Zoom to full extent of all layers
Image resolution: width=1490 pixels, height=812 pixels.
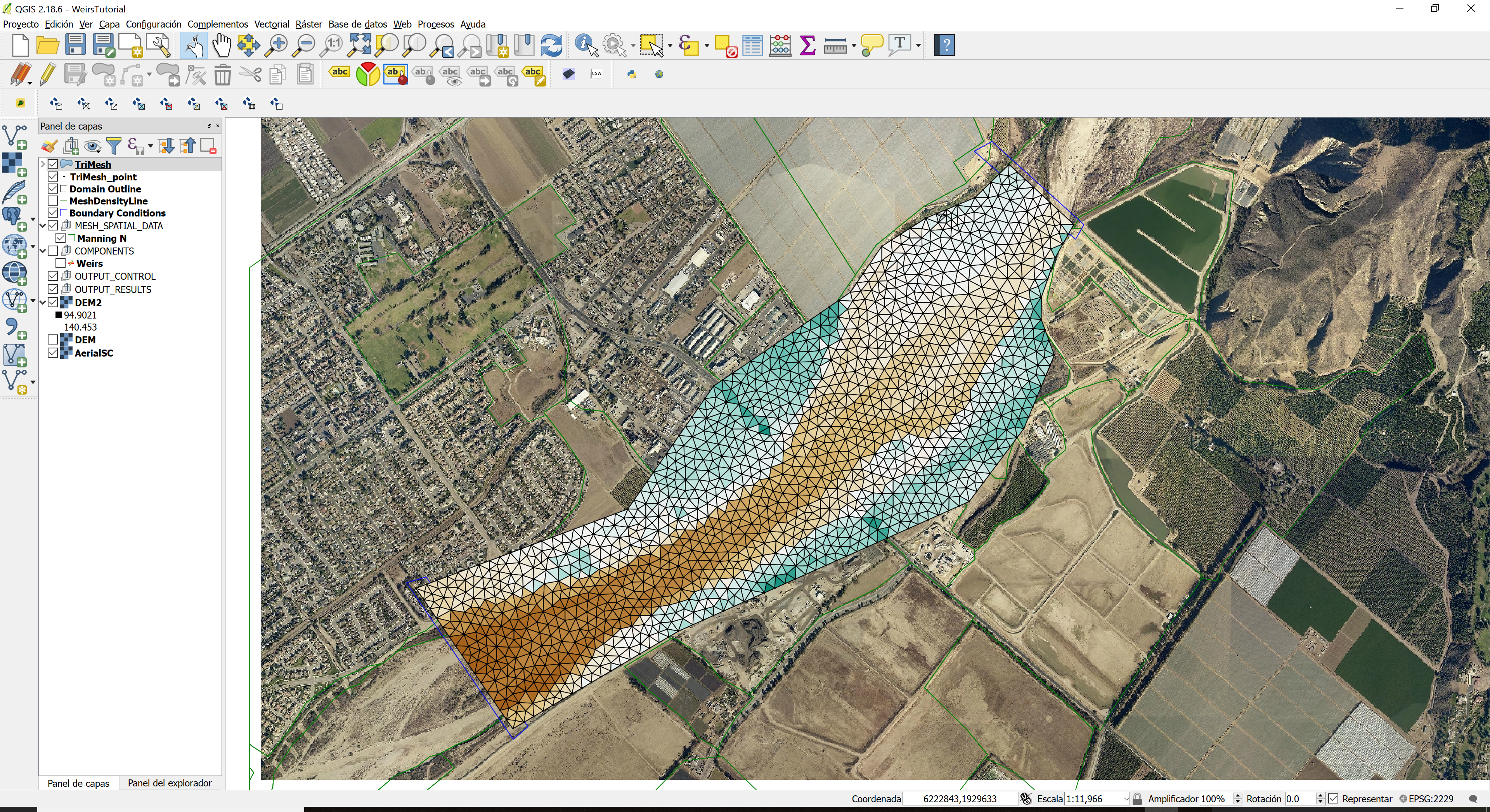pyautogui.click(x=360, y=45)
